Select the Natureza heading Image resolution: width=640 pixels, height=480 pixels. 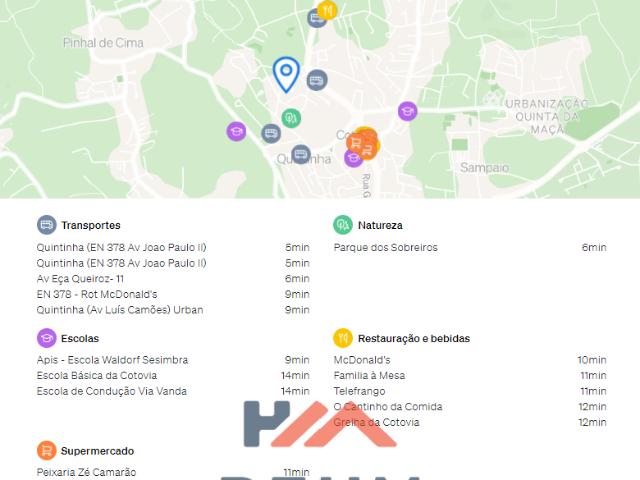(380, 225)
